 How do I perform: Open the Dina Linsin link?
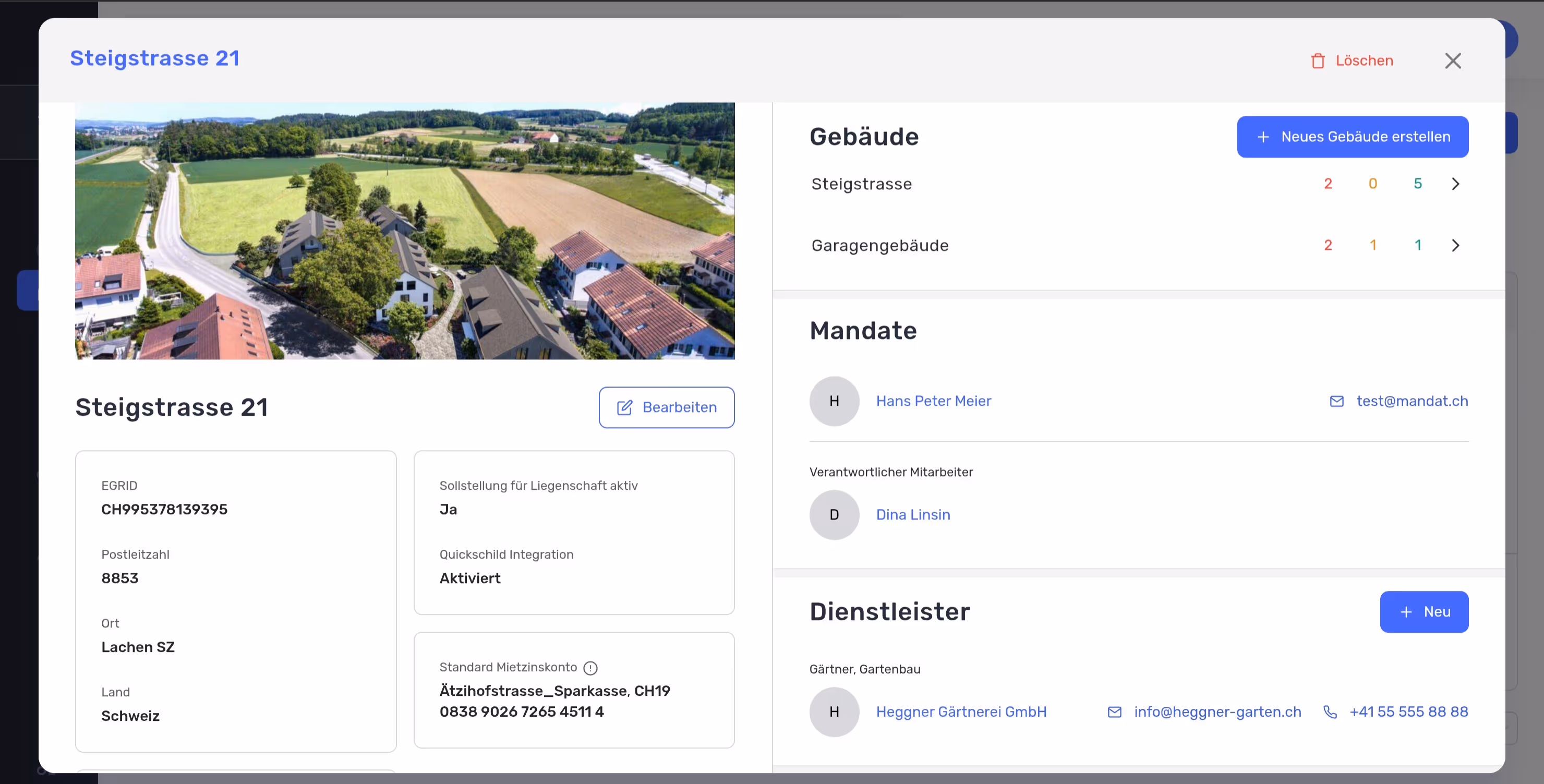click(x=913, y=515)
